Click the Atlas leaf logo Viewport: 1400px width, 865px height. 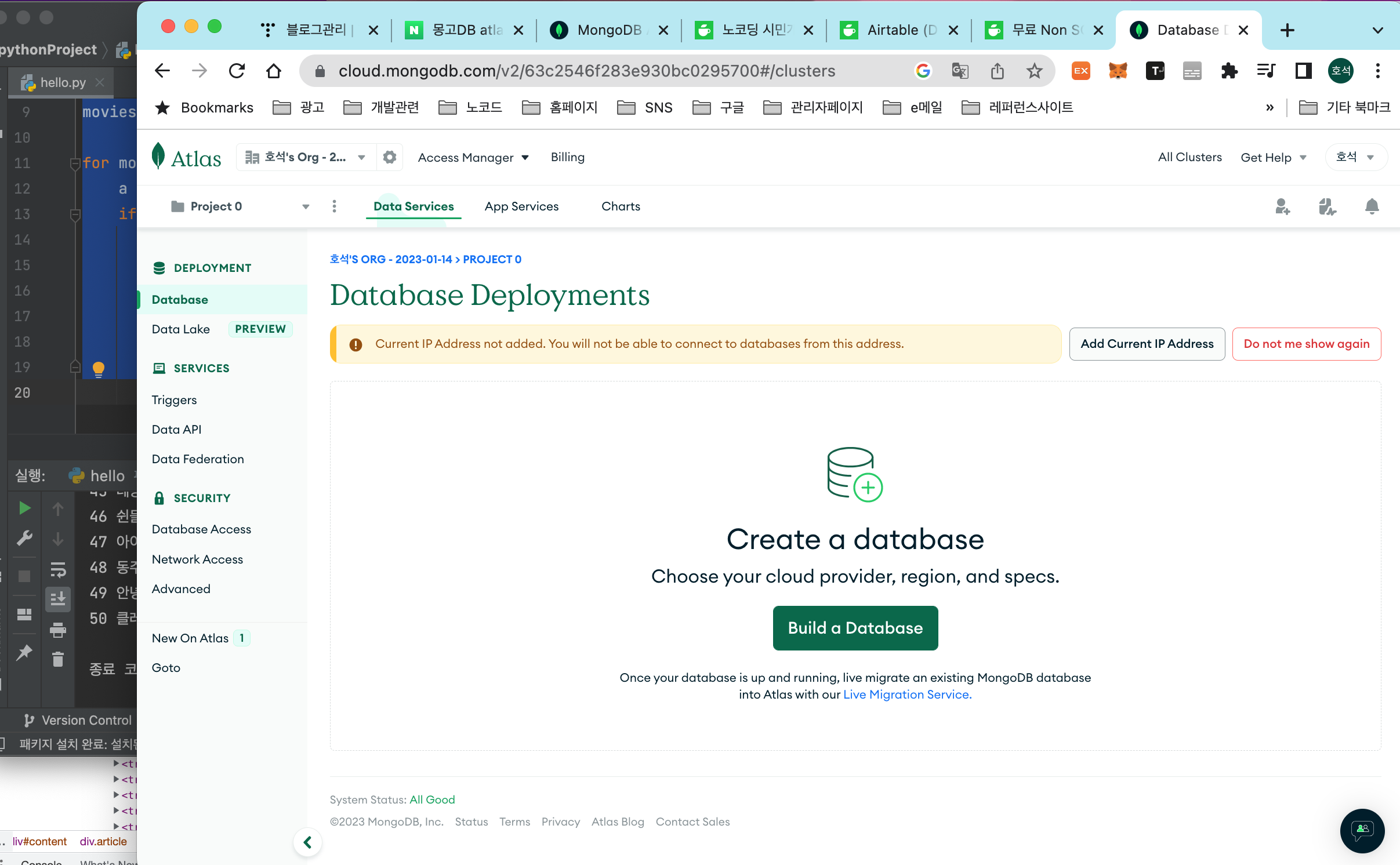pyautogui.click(x=158, y=157)
